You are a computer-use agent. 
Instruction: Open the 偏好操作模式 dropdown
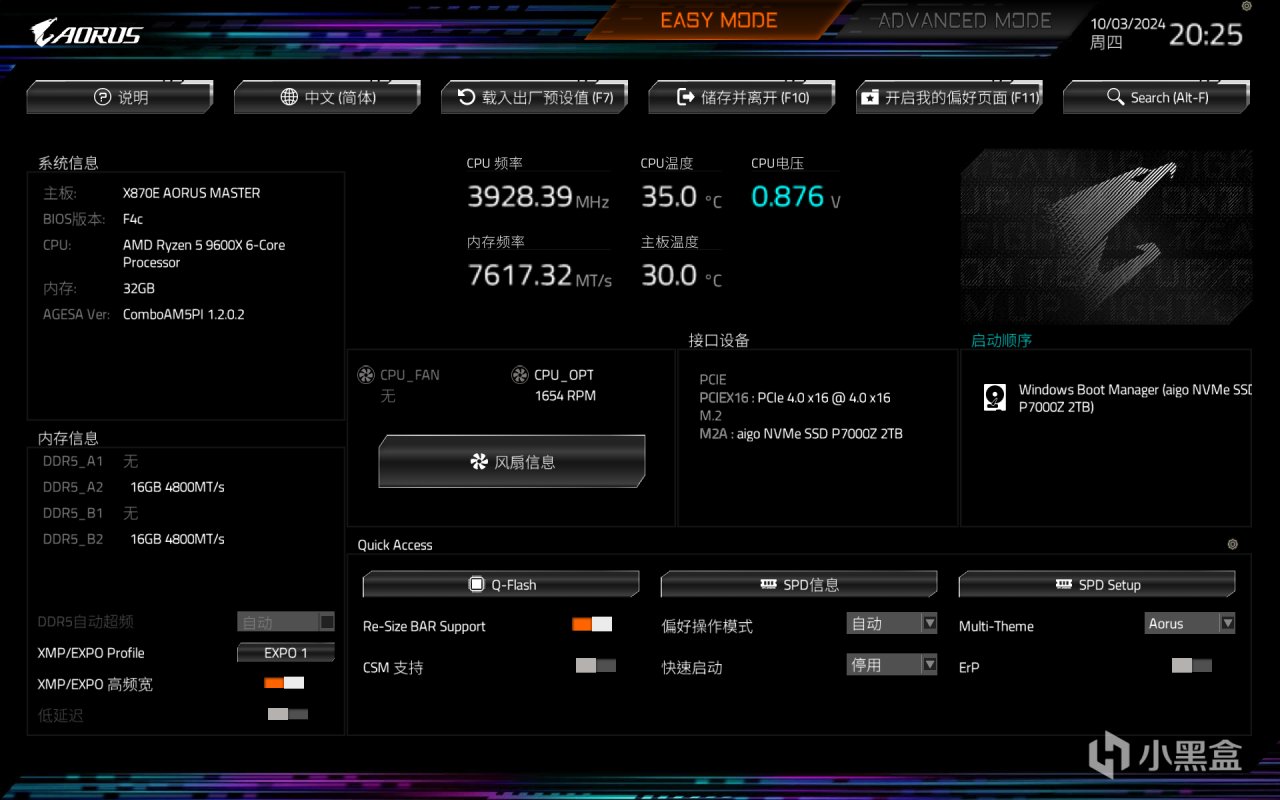(x=892, y=624)
